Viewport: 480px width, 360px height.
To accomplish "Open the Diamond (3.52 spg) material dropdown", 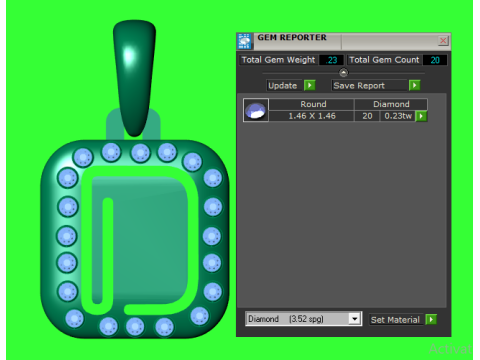I will [x=355, y=319].
